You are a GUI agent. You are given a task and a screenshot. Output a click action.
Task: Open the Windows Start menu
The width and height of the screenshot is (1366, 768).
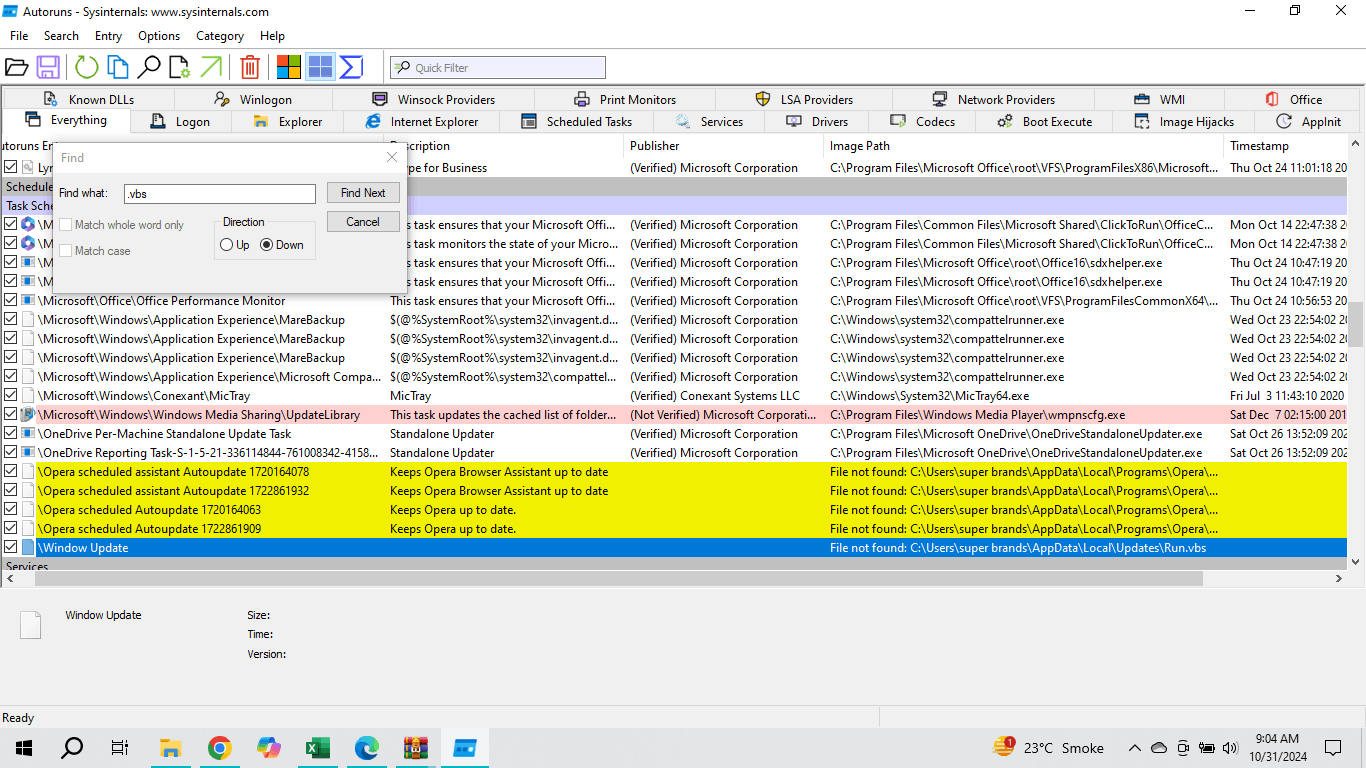[x=23, y=747]
